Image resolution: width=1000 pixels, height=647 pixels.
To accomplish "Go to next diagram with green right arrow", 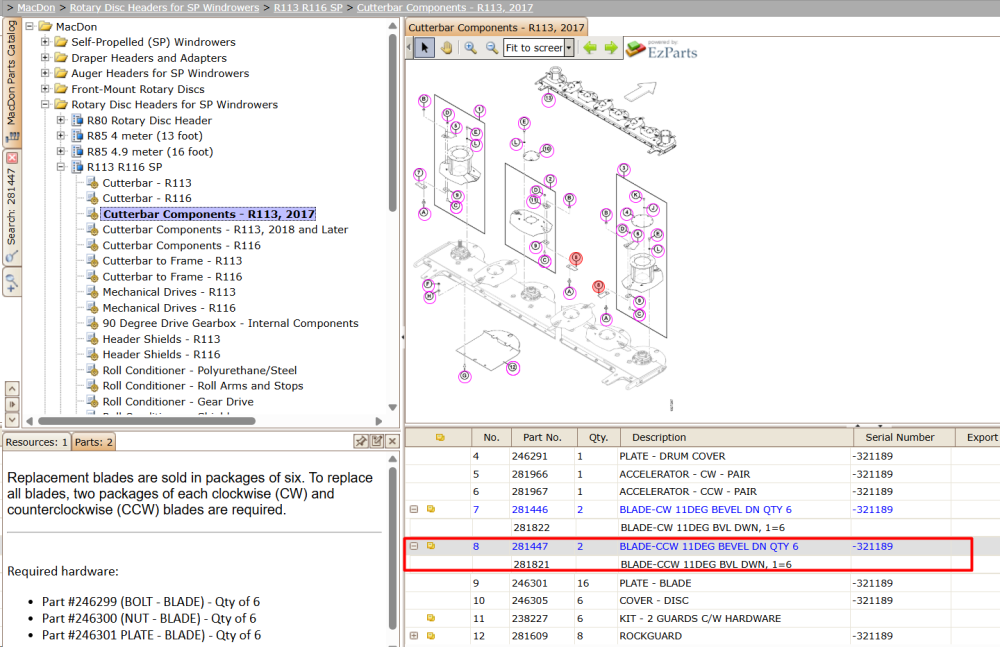I will (x=611, y=48).
